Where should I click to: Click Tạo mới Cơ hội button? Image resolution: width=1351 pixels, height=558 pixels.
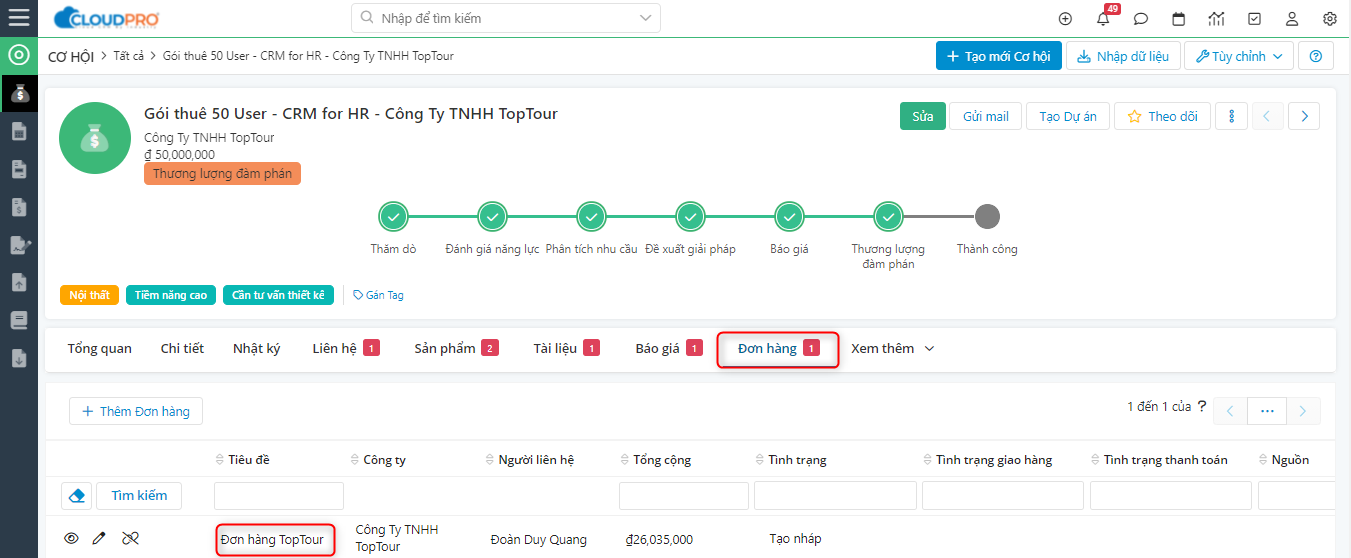pos(998,56)
